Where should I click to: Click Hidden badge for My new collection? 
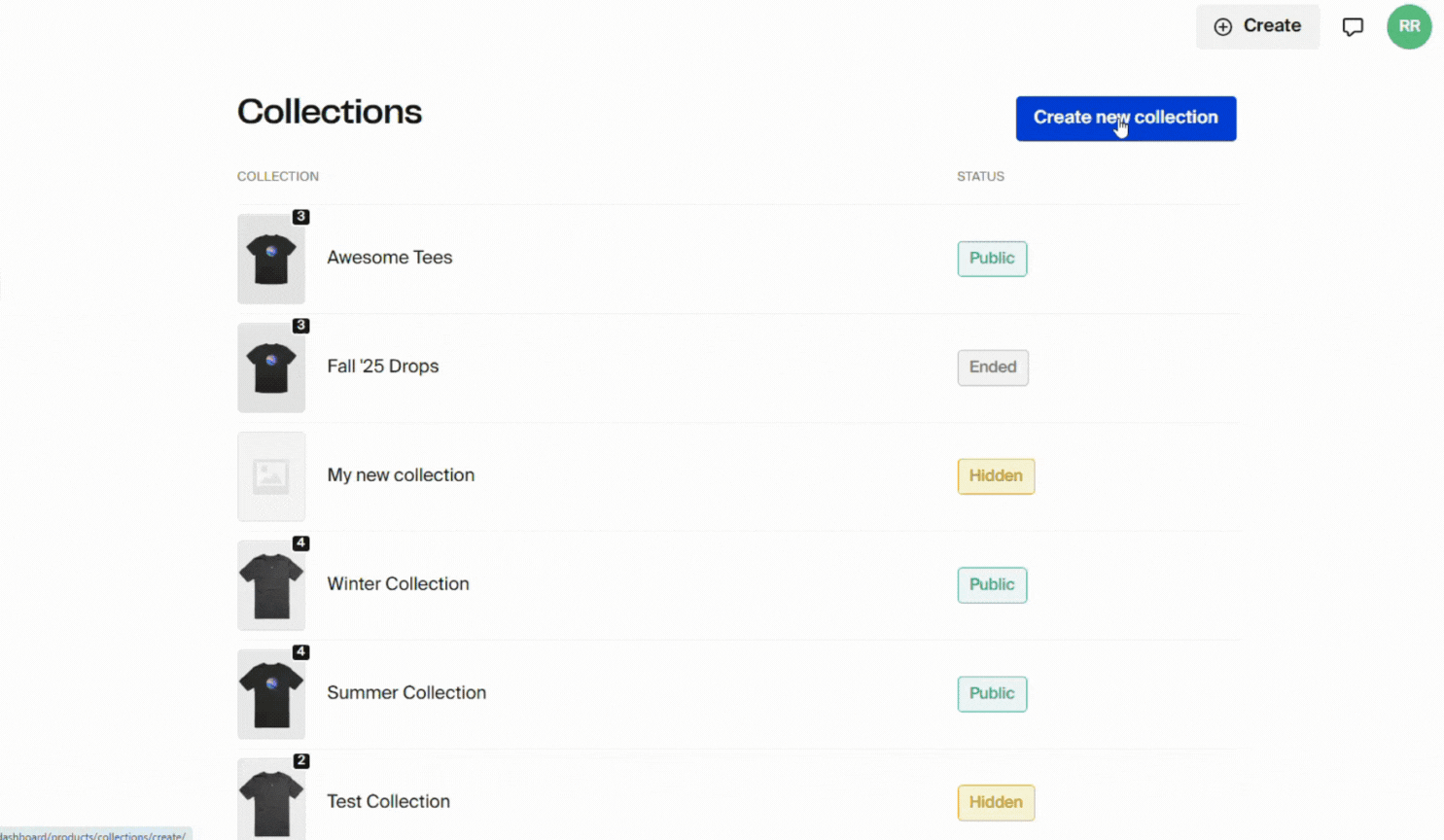coord(996,476)
